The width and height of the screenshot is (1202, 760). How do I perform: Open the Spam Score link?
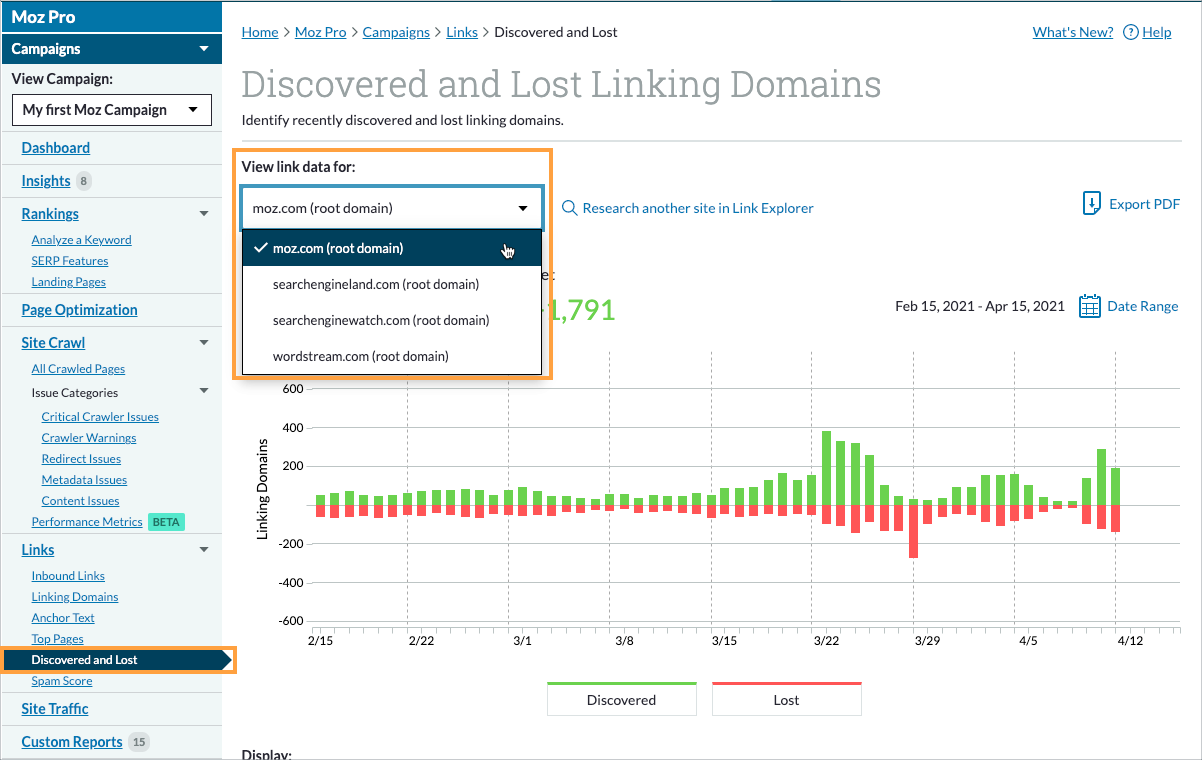(x=62, y=681)
